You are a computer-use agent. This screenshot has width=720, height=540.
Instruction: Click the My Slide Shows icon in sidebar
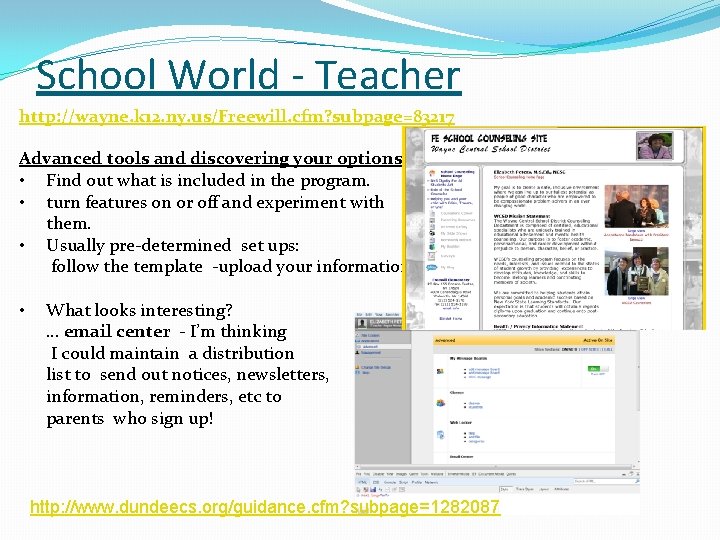[x=432, y=233]
